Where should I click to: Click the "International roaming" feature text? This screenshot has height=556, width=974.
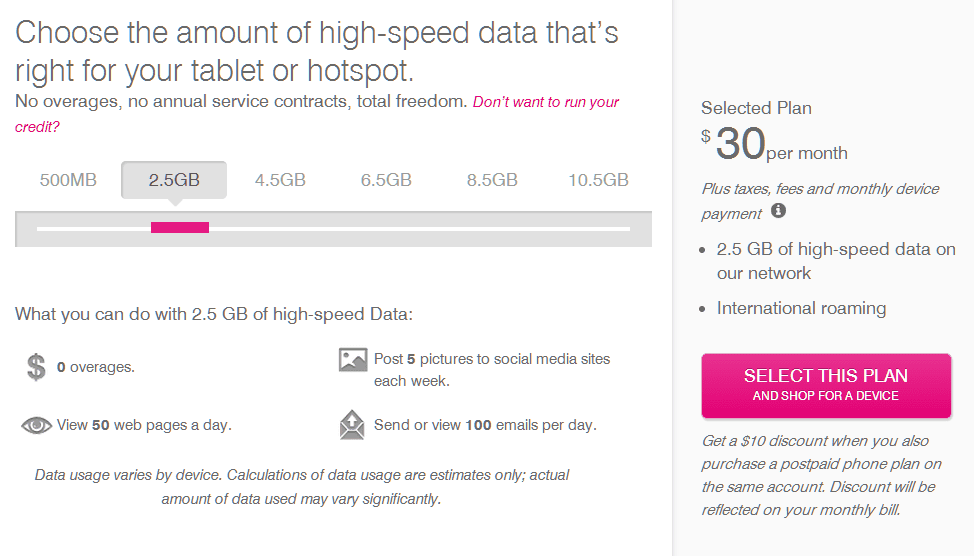pyautogui.click(x=801, y=308)
